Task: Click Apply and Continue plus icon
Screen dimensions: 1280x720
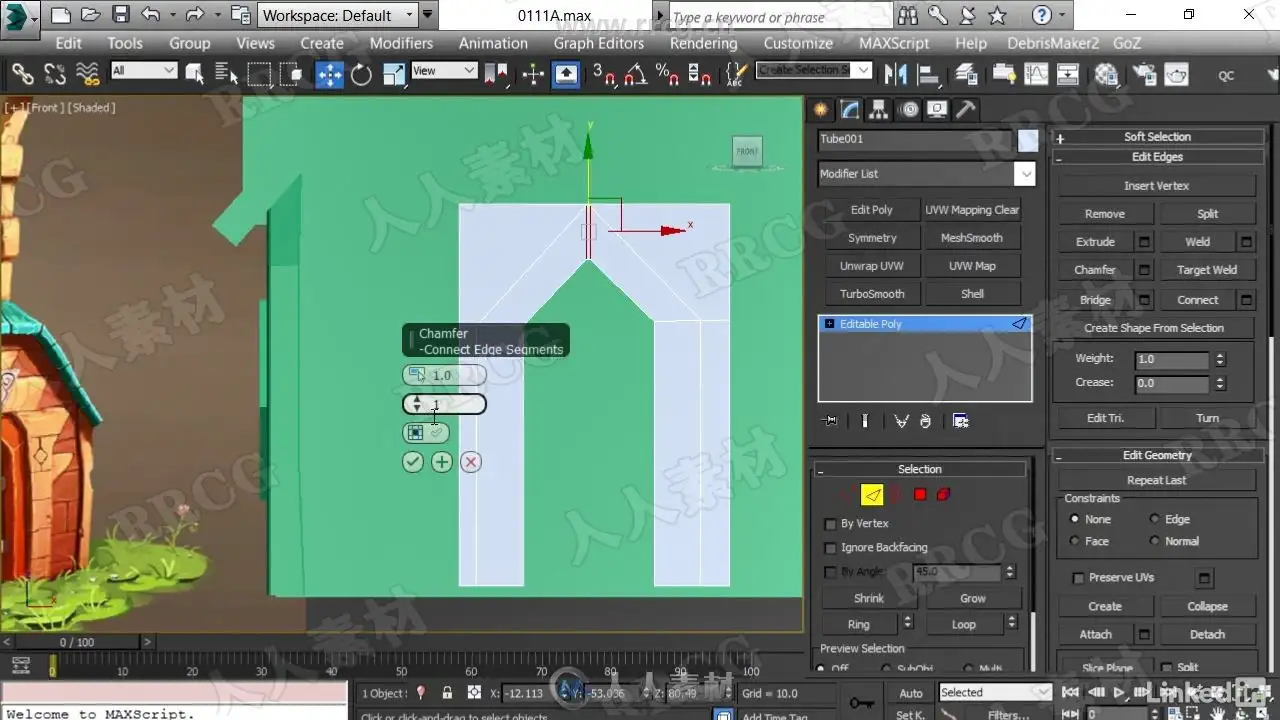Action: click(x=442, y=462)
